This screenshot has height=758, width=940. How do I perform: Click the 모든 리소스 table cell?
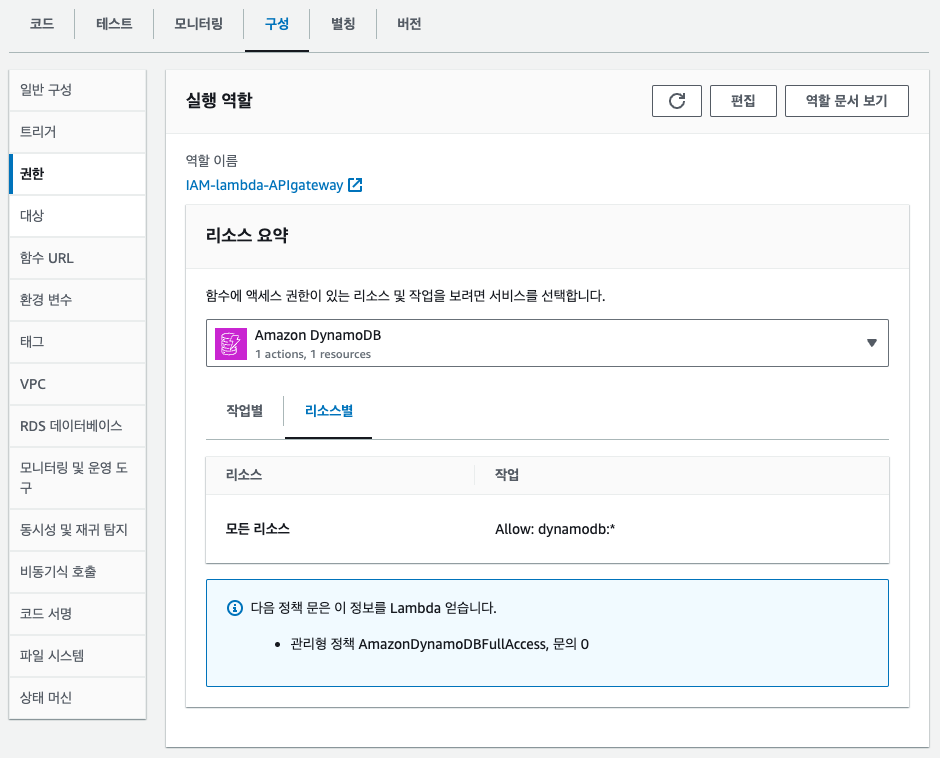pos(258,529)
